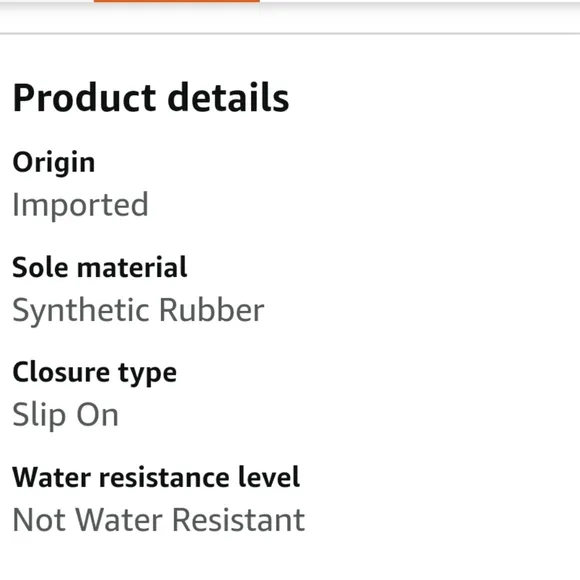The image size is (580, 580).
Task: Select the Not Water Resistant value
Action: (159, 520)
